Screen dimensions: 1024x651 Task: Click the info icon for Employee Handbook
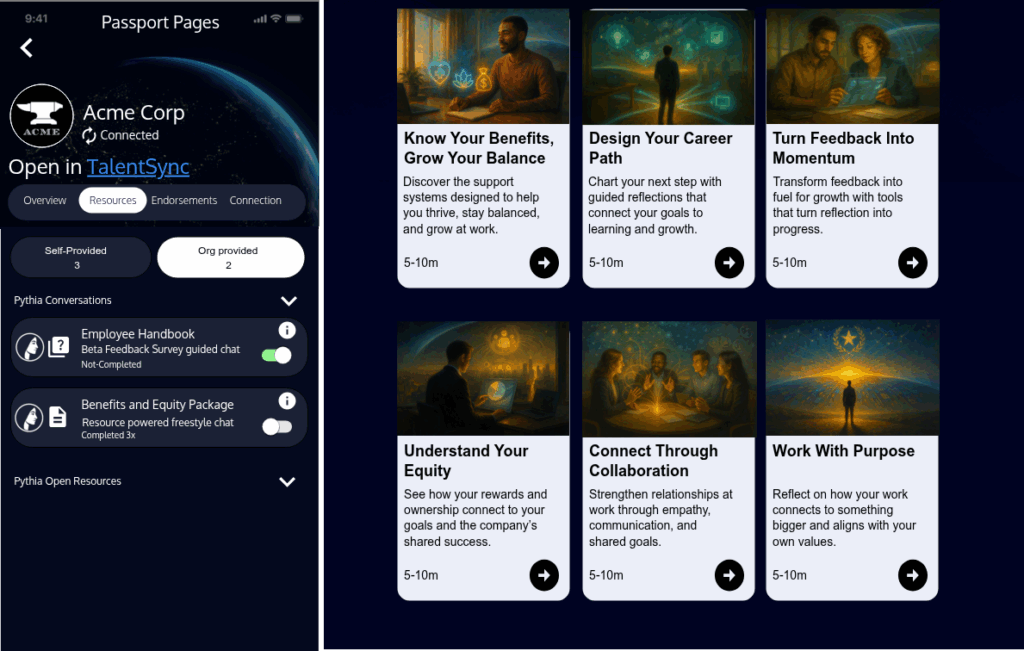[287, 330]
